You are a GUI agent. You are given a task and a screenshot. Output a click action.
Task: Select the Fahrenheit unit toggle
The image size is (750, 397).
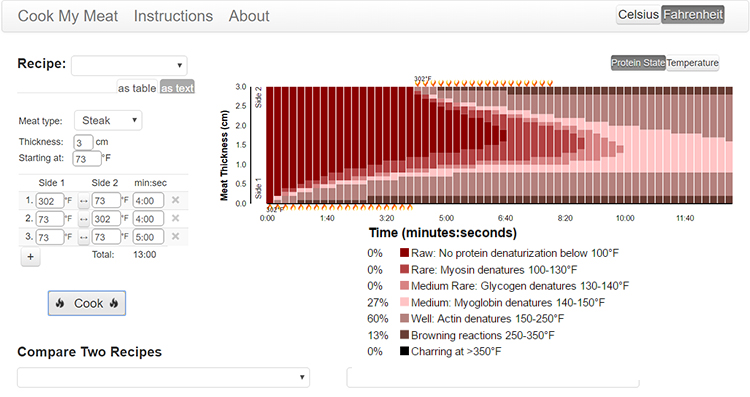[693, 15]
